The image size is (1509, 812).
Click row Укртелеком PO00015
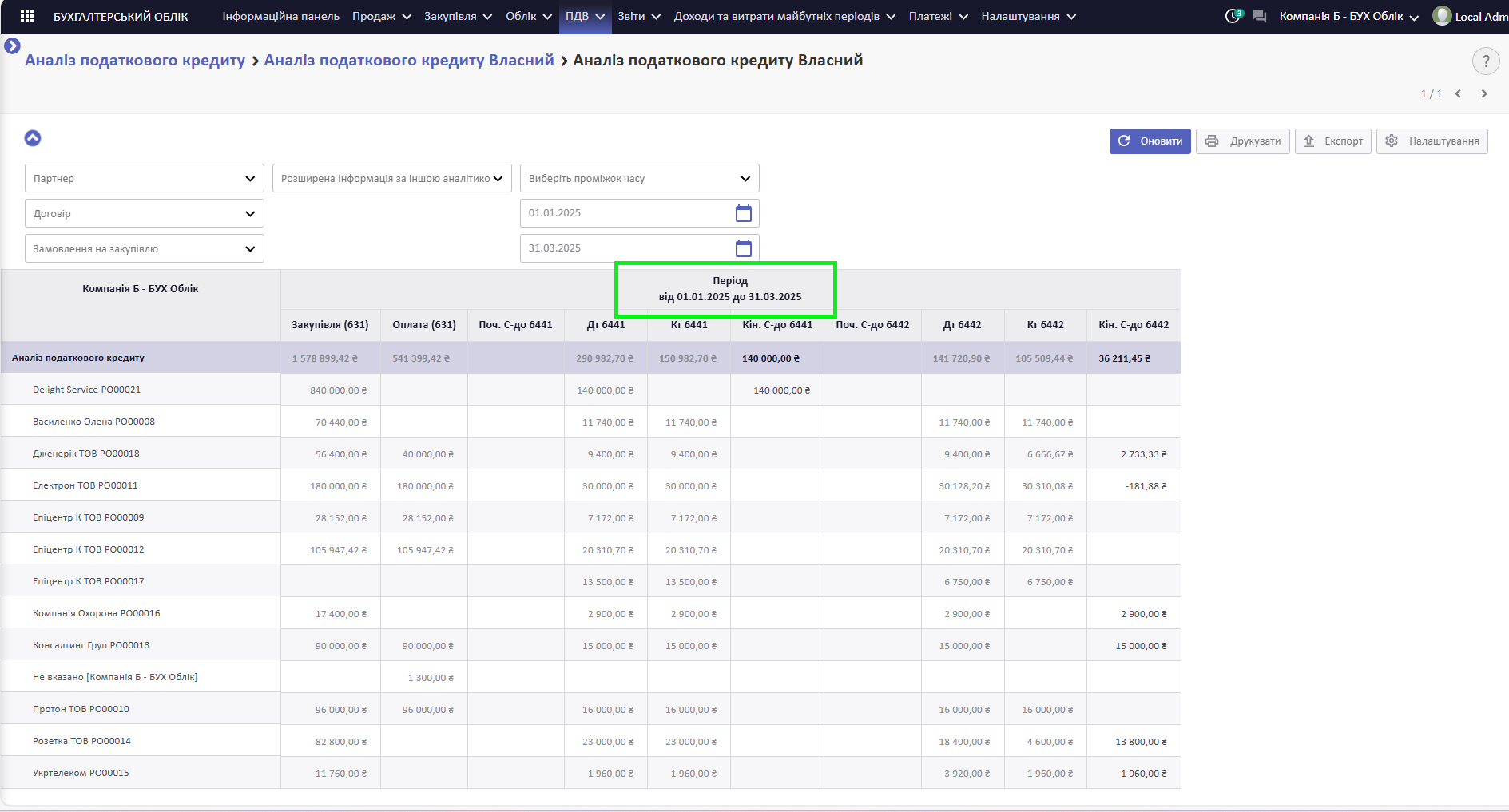coord(591,773)
